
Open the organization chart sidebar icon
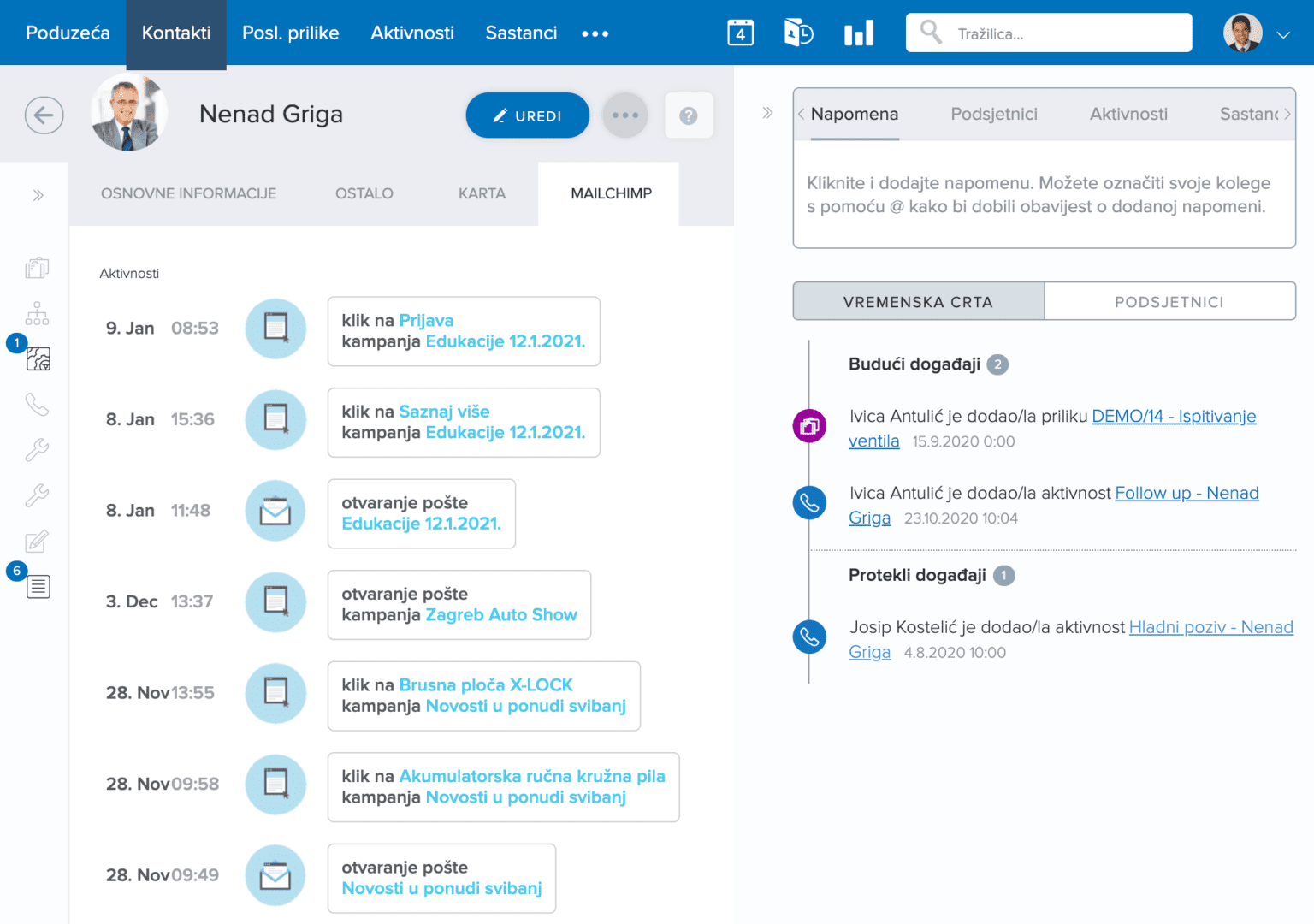click(37, 313)
